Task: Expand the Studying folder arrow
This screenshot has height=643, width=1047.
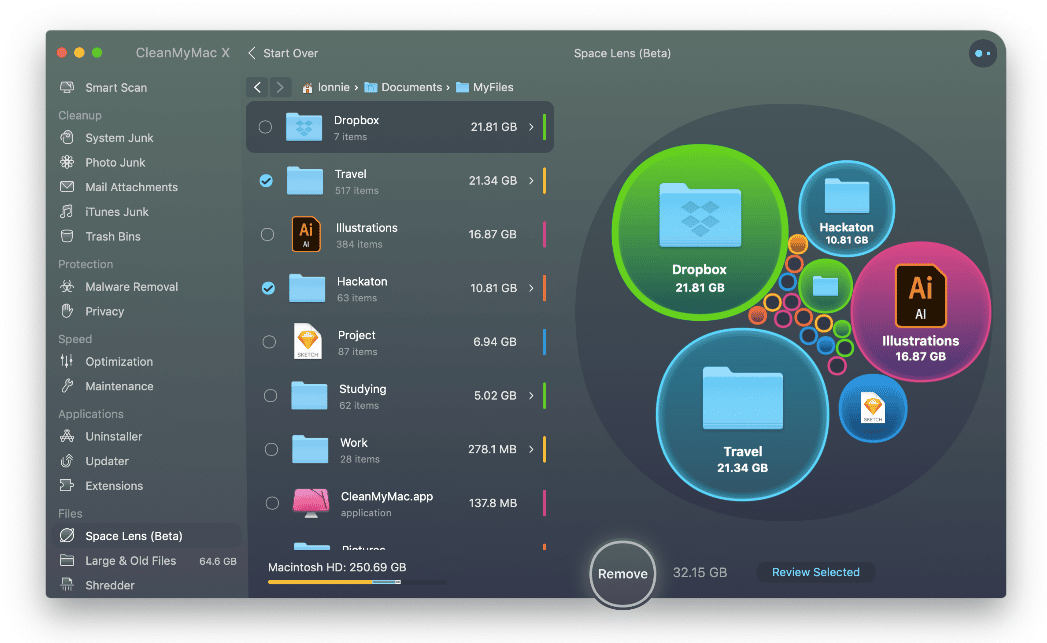Action: (531, 396)
